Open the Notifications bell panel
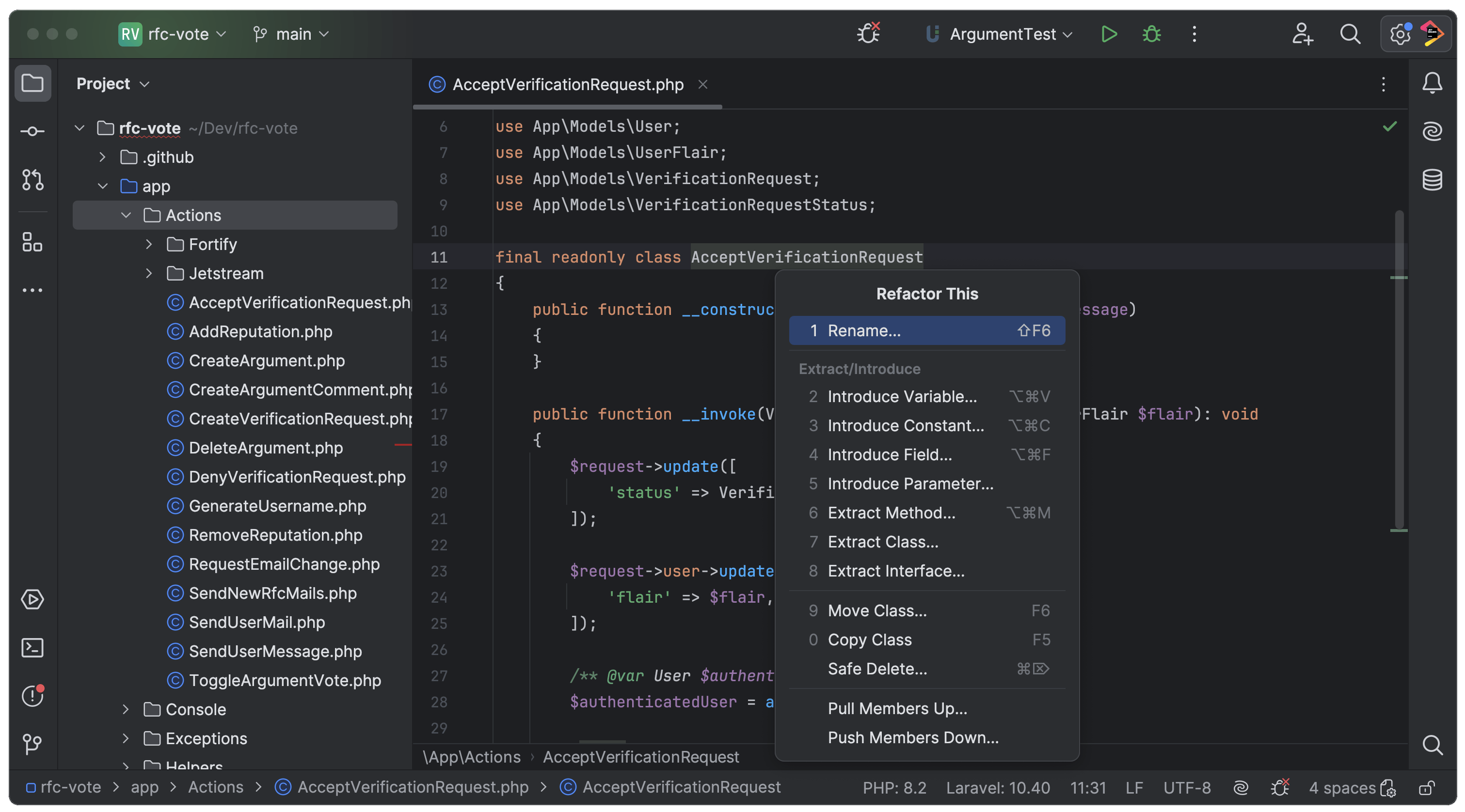The image size is (1465, 812). [1432, 83]
